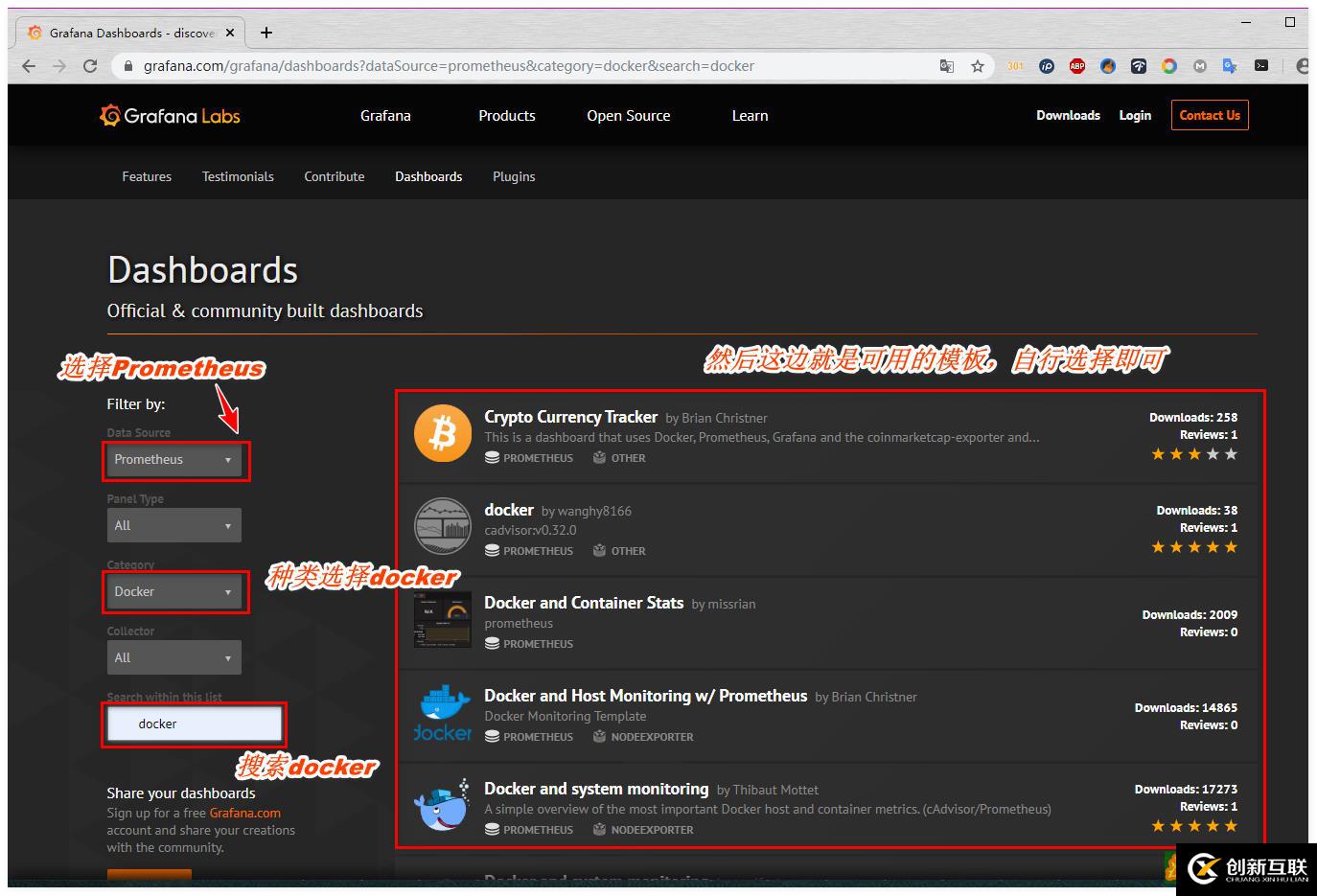Click NODEEXPORTER tag under Docker and system monitoring
The image size is (1317, 896).
pos(643,830)
